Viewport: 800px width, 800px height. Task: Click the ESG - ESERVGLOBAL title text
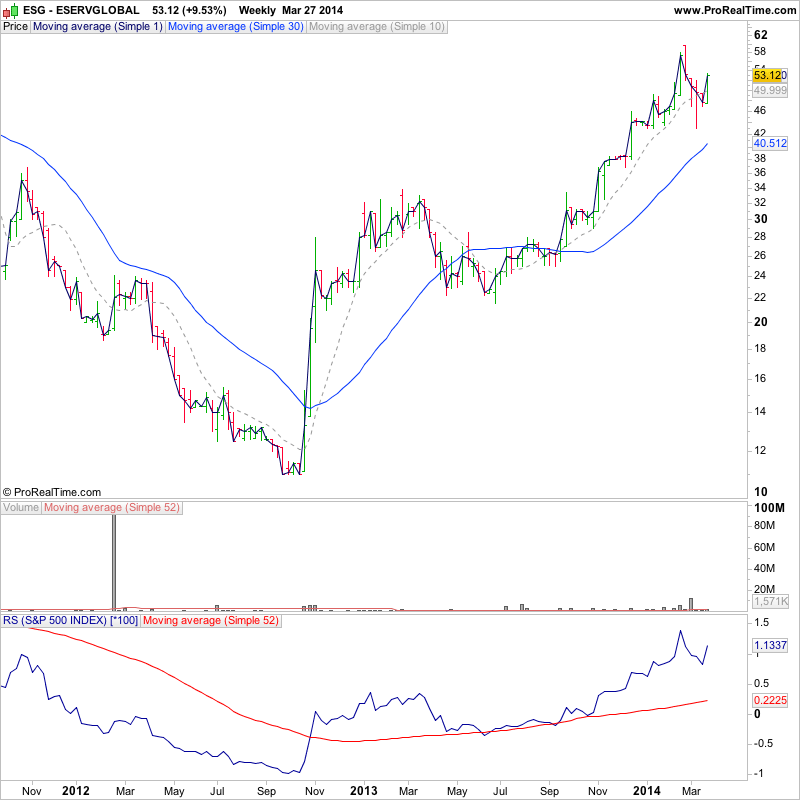click(x=81, y=10)
